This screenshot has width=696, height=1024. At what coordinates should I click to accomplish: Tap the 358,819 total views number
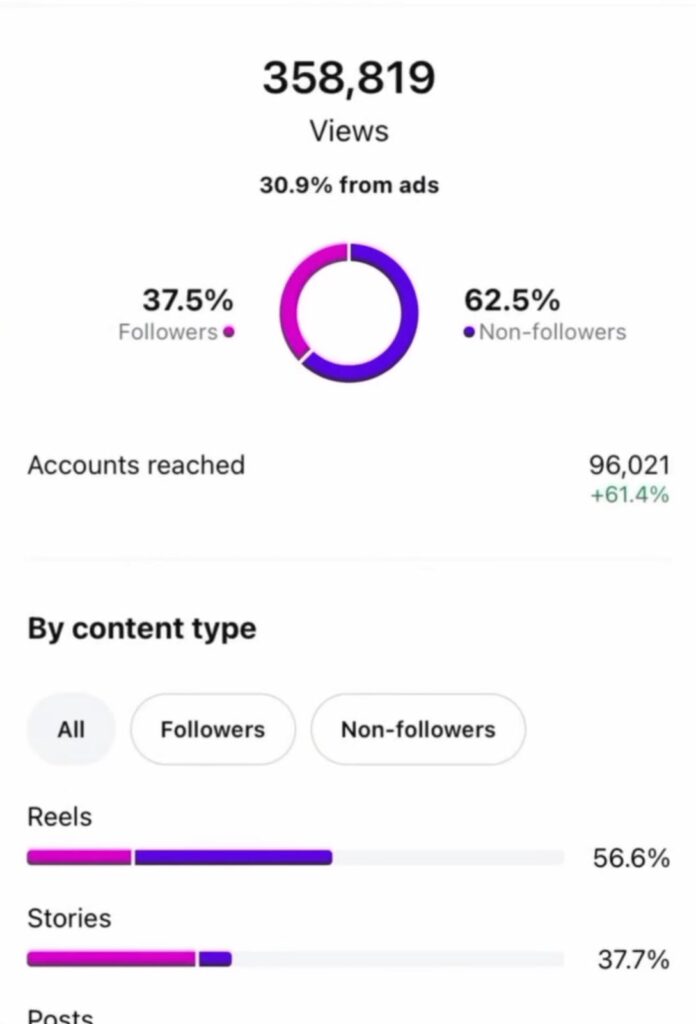(x=348, y=79)
